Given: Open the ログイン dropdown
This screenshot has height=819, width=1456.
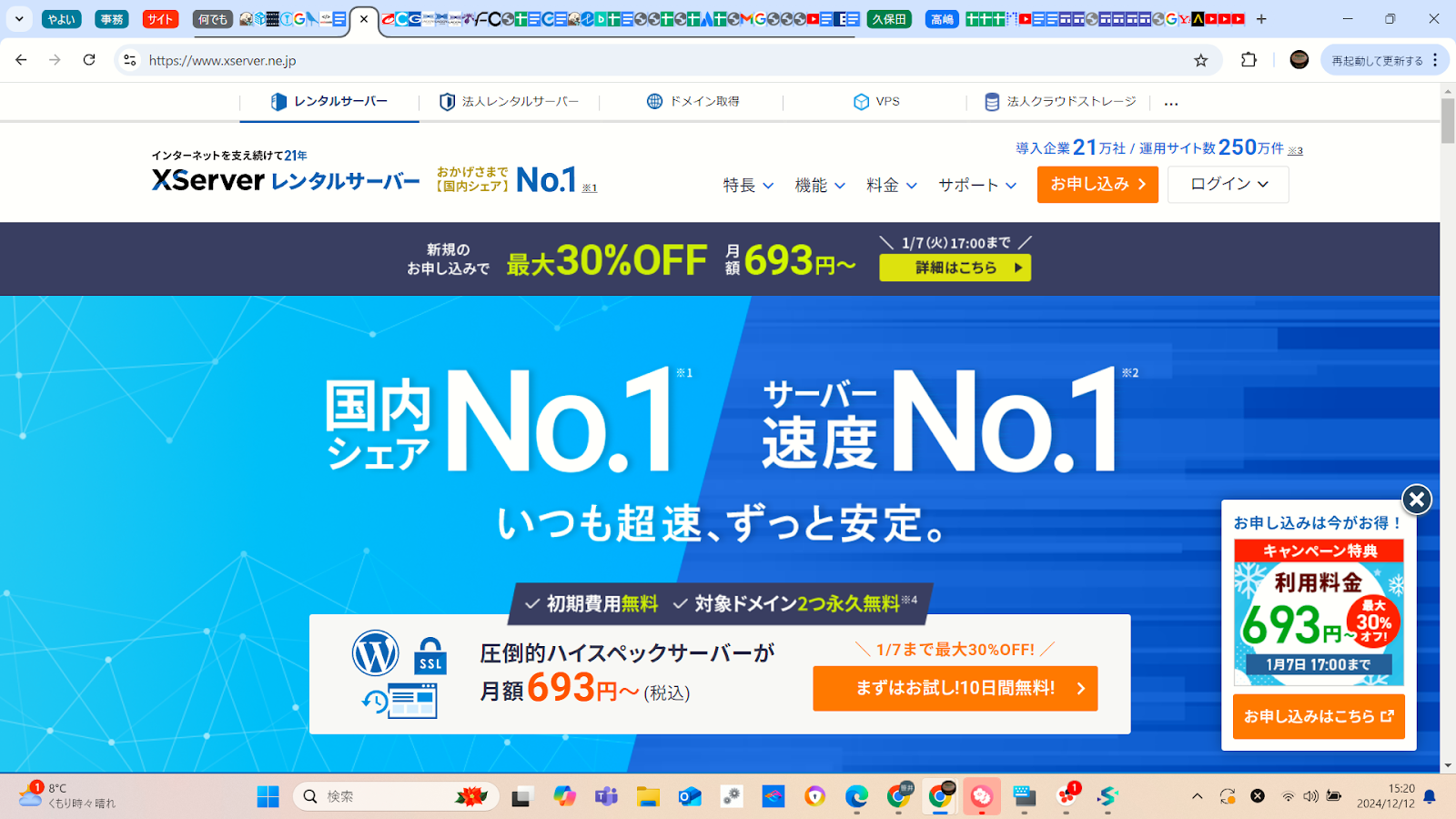Looking at the screenshot, I should [1228, 185].
